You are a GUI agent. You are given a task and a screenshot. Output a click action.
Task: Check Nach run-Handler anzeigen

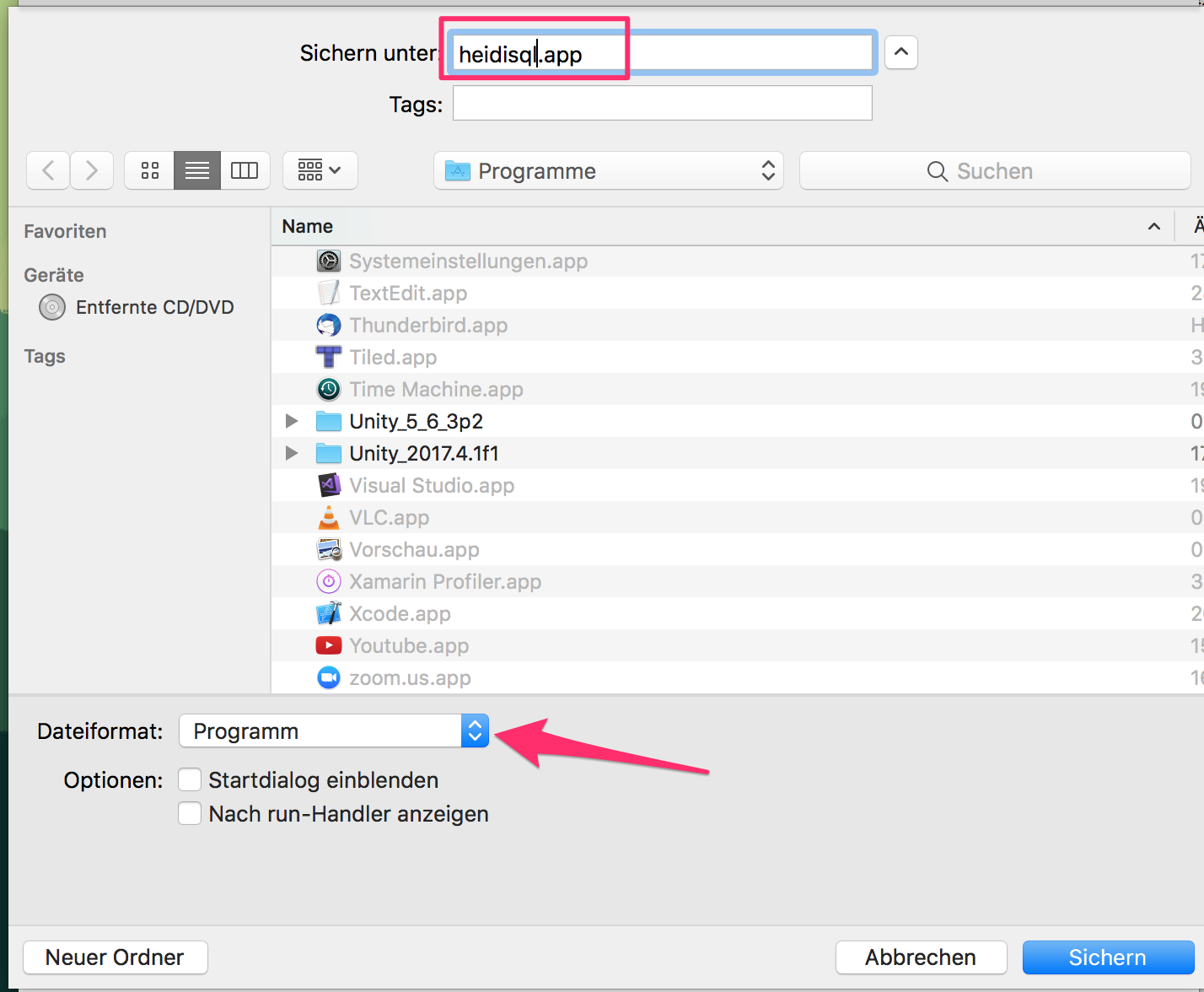coord(190,813)
